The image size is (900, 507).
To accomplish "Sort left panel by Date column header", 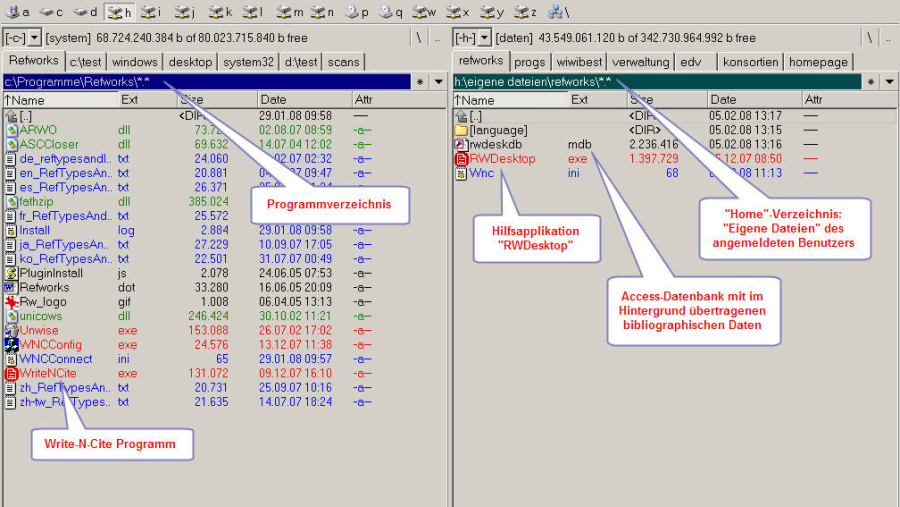I will coord(273,100).
